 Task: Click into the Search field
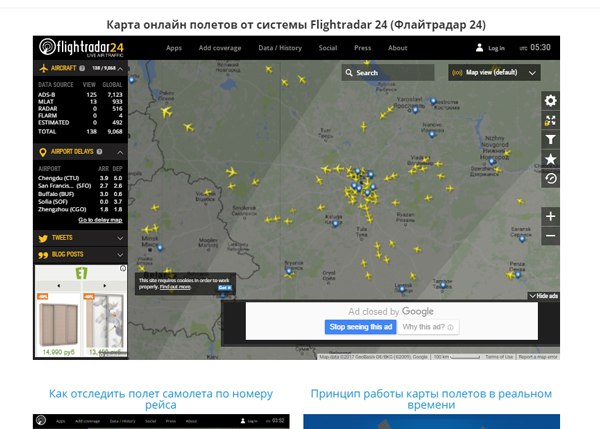(388, 72)
